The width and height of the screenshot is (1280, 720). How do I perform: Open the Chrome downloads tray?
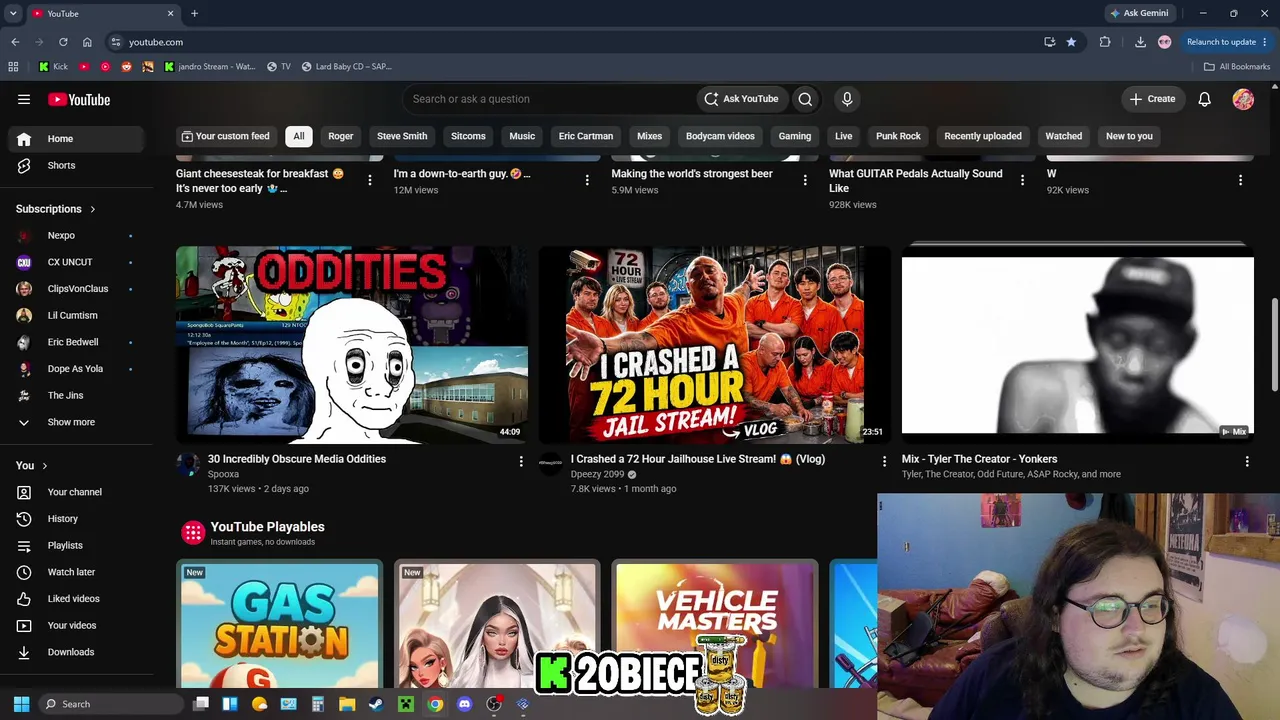pyautogui.click(x=1140, y=42)
